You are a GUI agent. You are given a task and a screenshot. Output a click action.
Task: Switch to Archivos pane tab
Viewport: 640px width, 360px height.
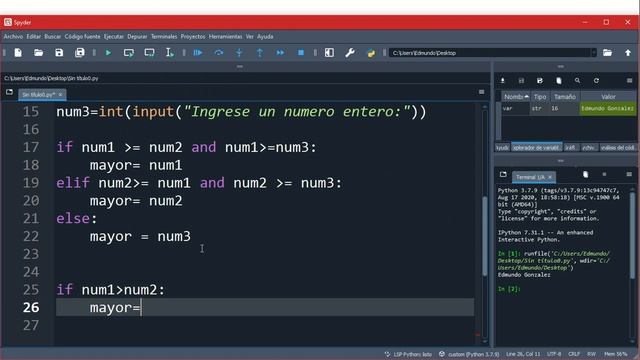click(588, 148)
